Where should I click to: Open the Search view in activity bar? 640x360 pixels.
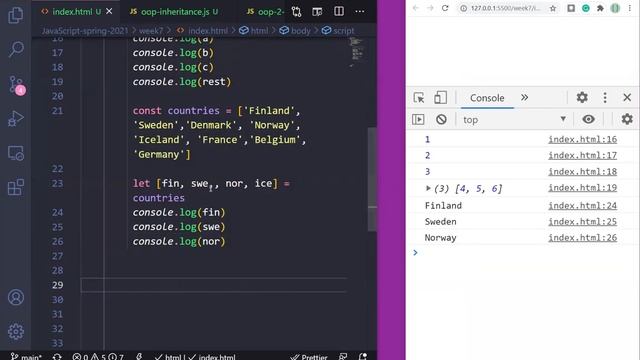tap(16, 49)
